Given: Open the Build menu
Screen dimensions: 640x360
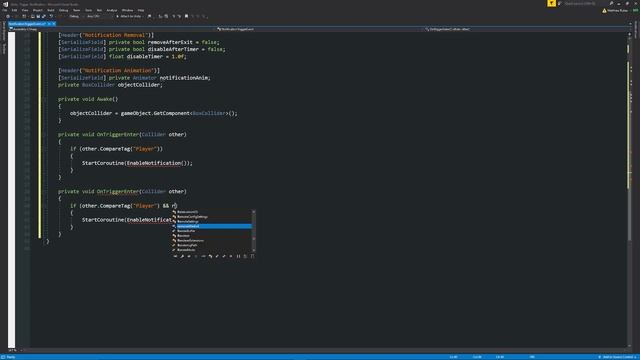Looking at the screenshot, I should 51,10.
